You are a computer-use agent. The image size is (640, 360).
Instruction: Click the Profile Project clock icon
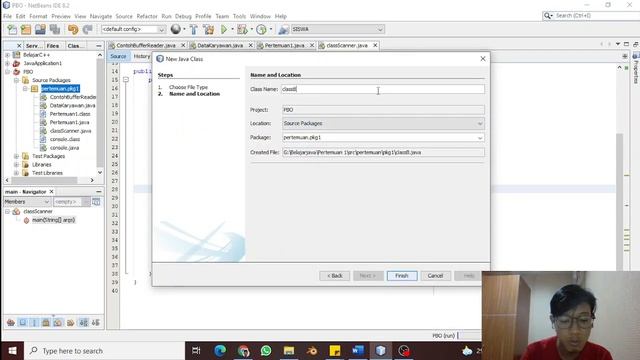(261, 29)
